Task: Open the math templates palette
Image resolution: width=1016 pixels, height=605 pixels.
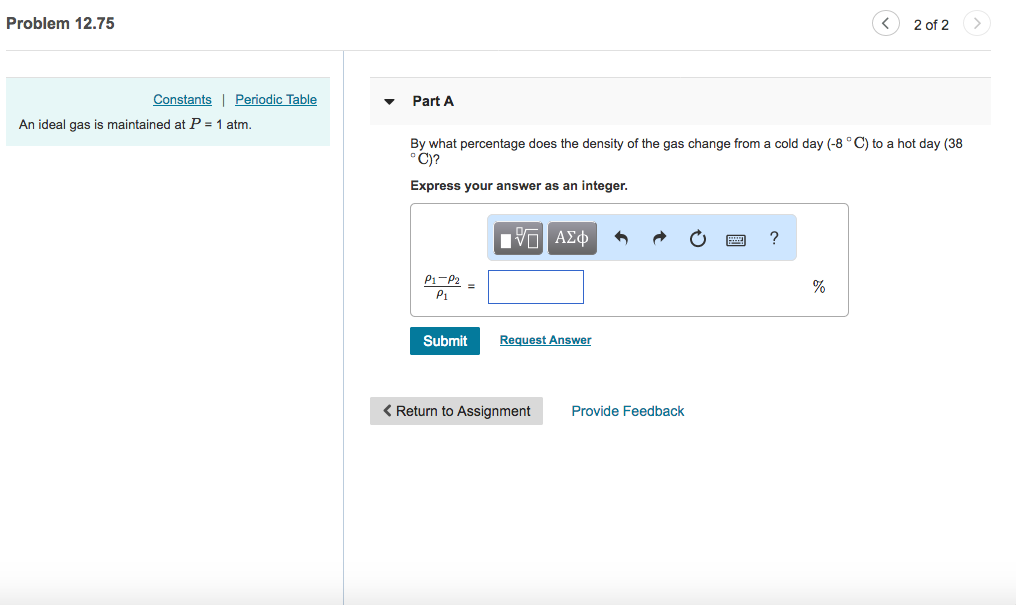Action: 517,237
